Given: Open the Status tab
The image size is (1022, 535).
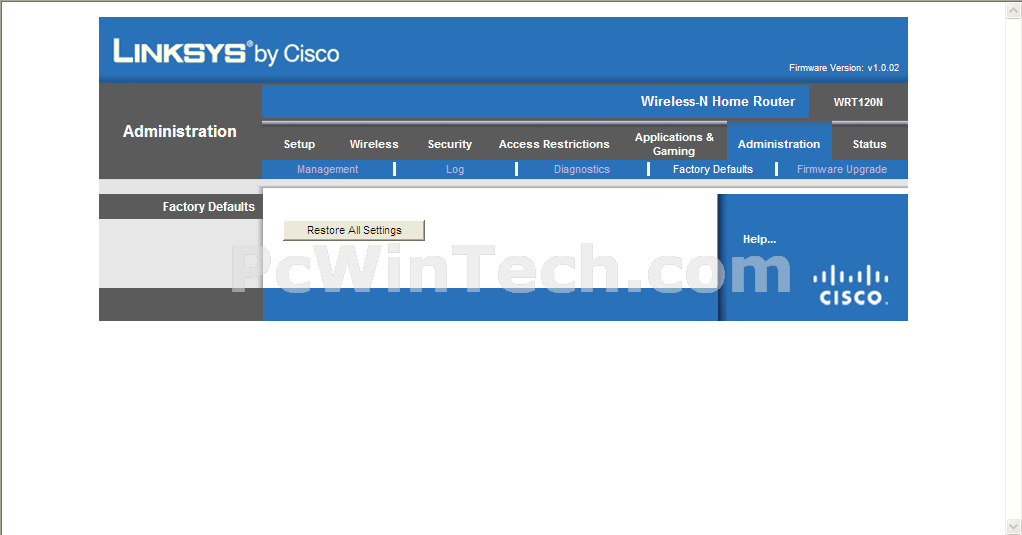Looking at the screenshot, I should click(869, 144).
